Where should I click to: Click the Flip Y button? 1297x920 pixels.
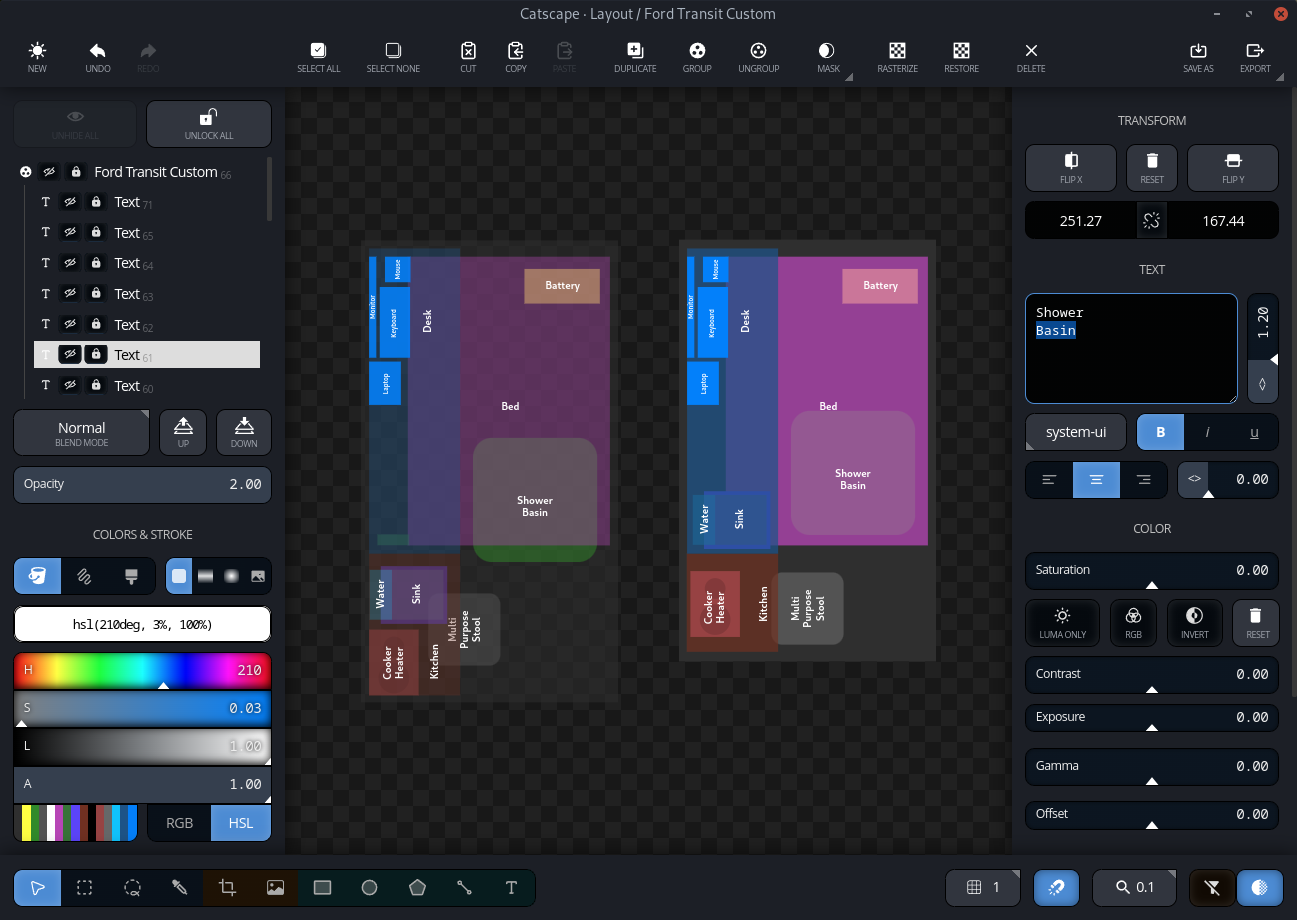point(1233,168)
